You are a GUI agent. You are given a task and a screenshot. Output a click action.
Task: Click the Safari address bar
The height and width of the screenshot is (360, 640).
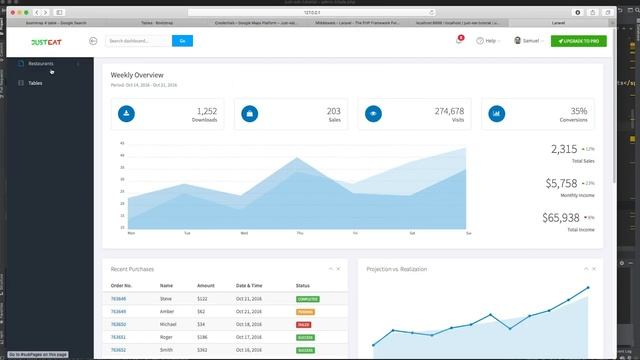click(312, 13)
